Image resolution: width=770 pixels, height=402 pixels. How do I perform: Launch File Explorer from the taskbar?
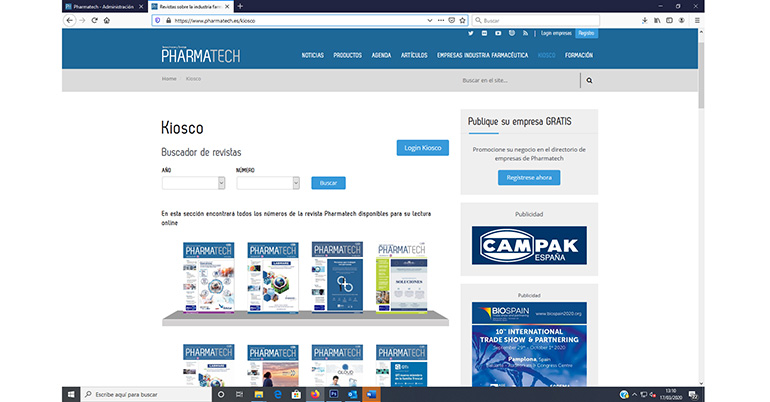tap(259, 394)
